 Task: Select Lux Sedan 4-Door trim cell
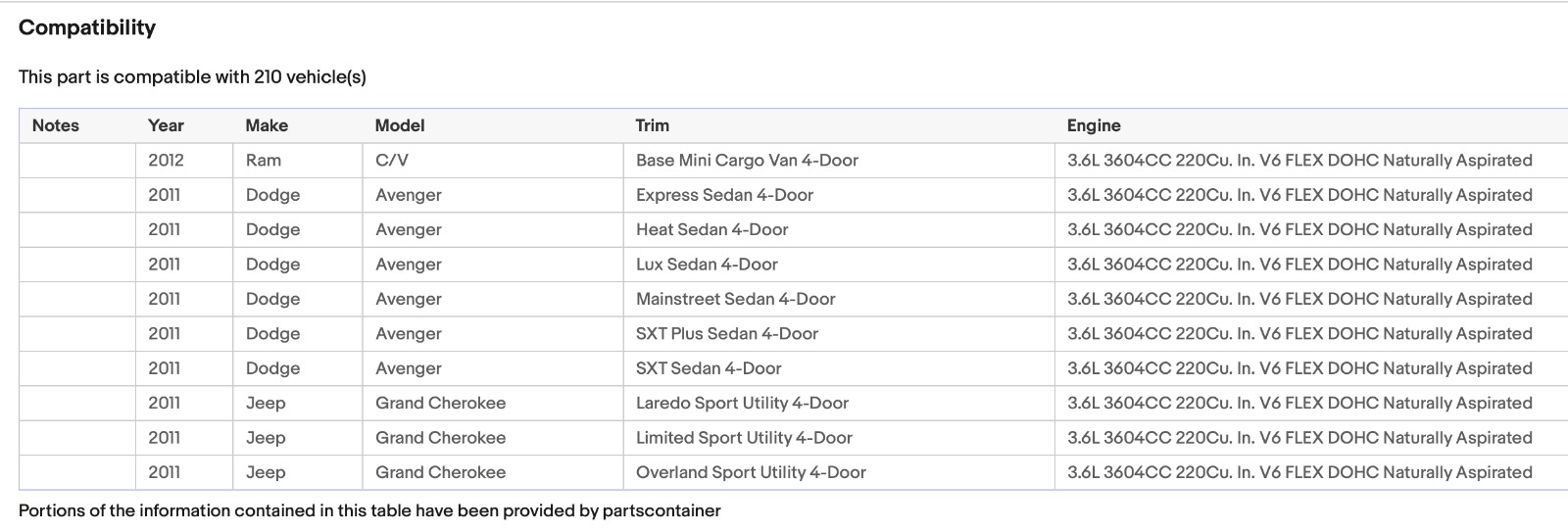[839, 265]
